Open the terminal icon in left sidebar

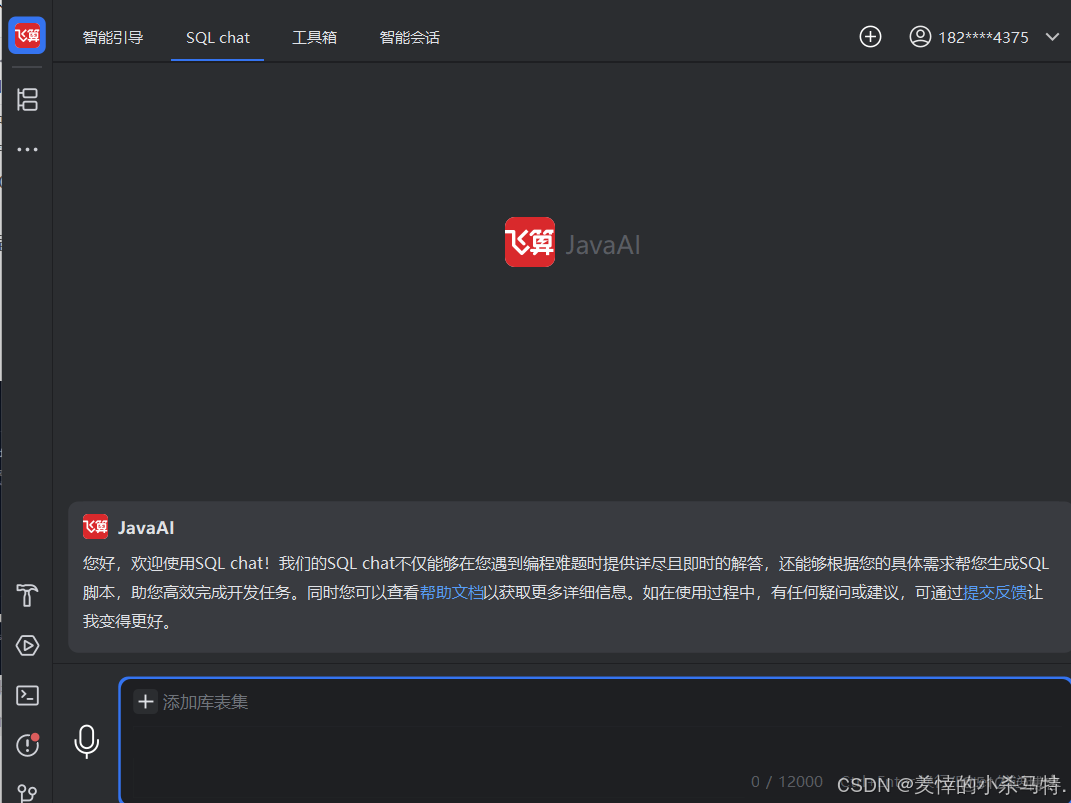[x=26, y=695]
